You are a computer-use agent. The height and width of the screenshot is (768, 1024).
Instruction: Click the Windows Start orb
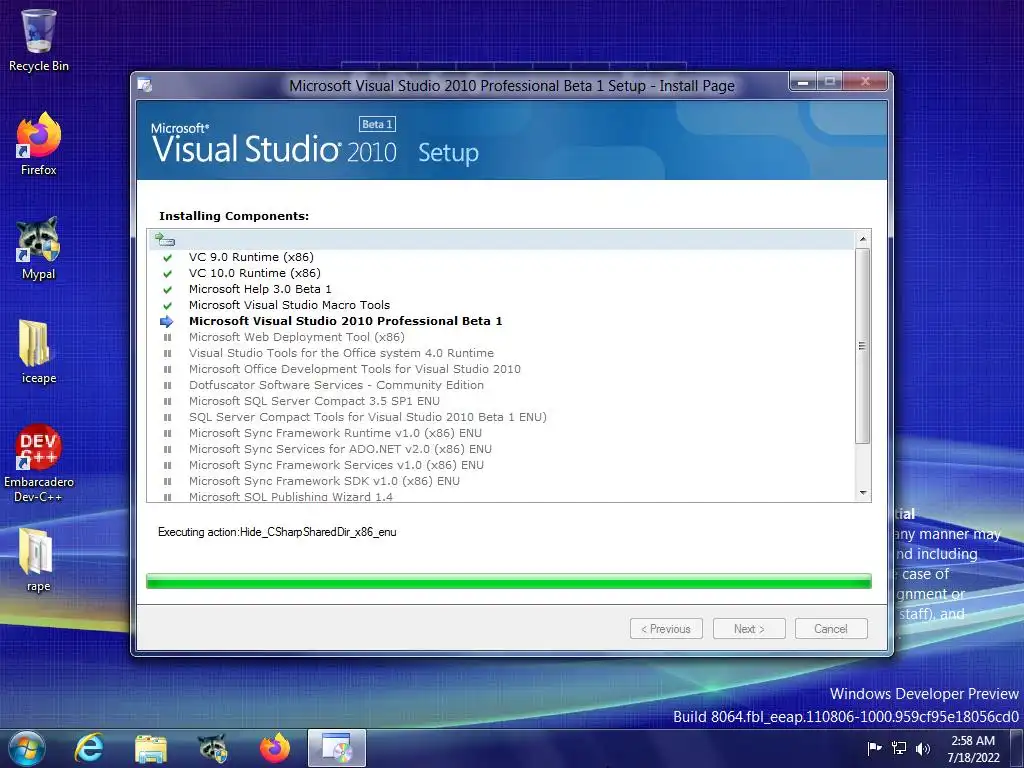[x=27, y=748]
